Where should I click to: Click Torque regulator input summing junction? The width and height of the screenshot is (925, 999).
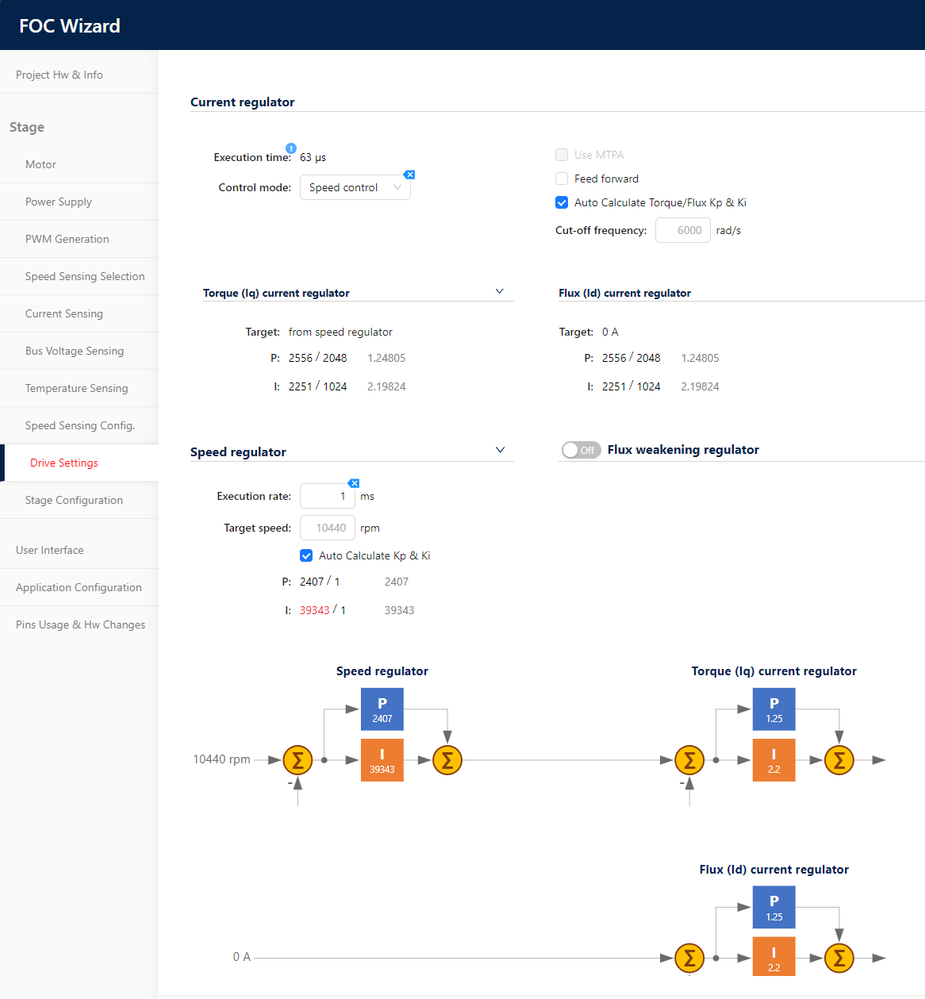click(x=689, y=760)
